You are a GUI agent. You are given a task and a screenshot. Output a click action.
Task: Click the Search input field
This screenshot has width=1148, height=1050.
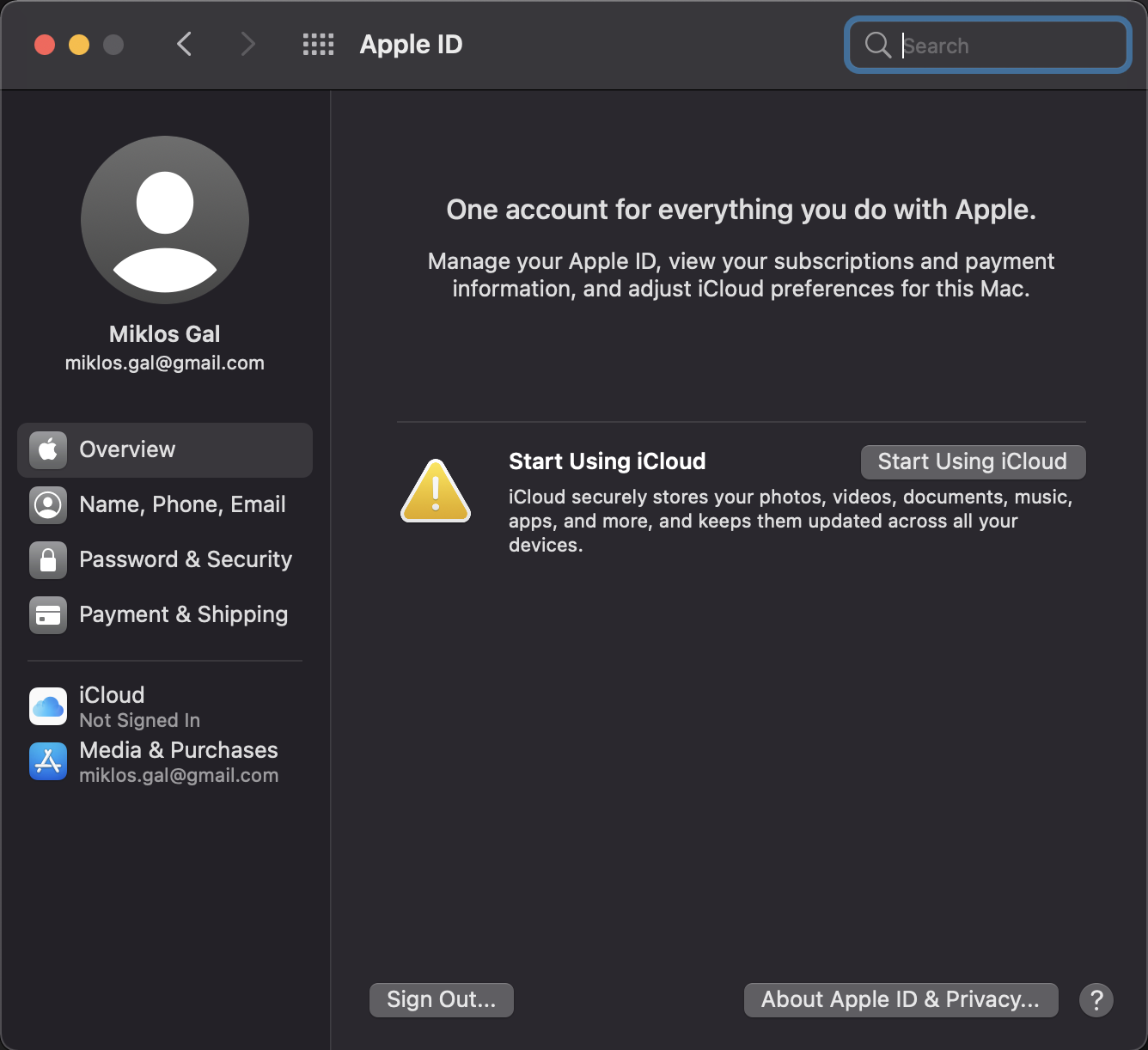coord(988,45)
